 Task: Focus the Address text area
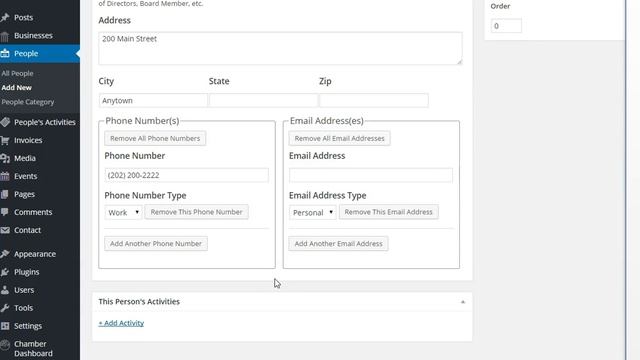coord(280,48)
